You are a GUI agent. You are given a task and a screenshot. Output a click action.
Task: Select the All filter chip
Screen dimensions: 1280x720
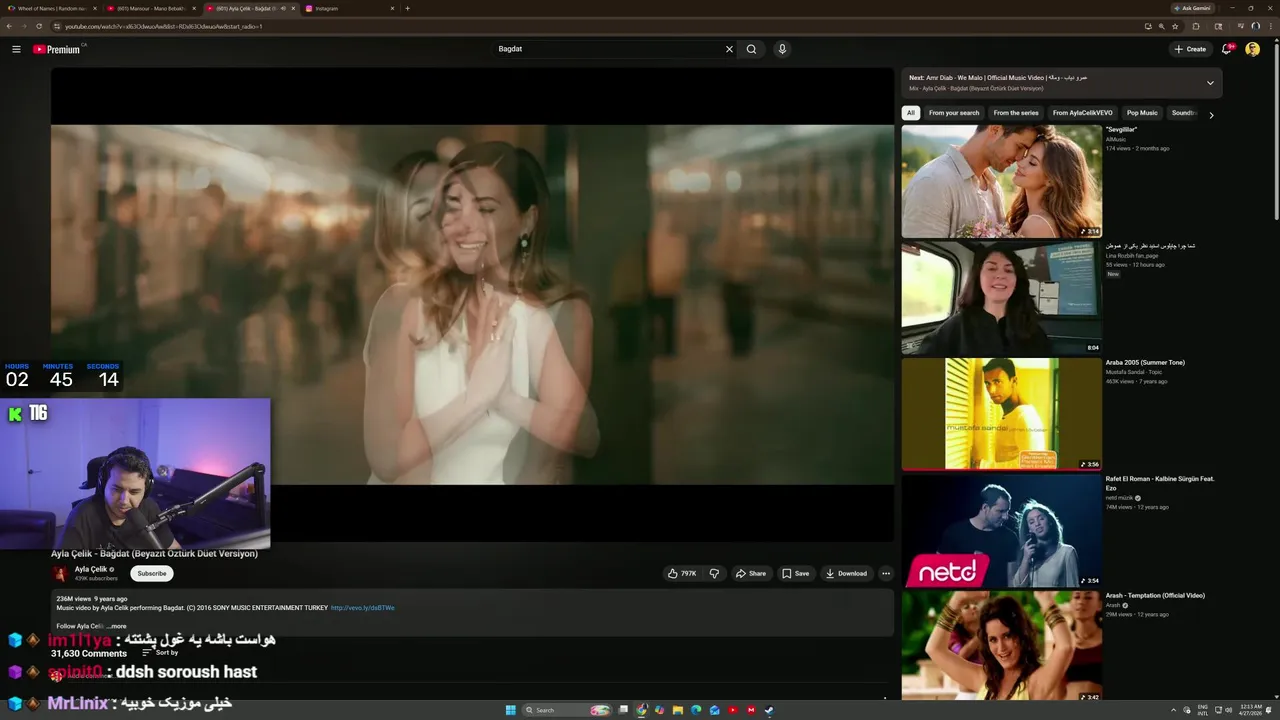click(x=910, y=113)
